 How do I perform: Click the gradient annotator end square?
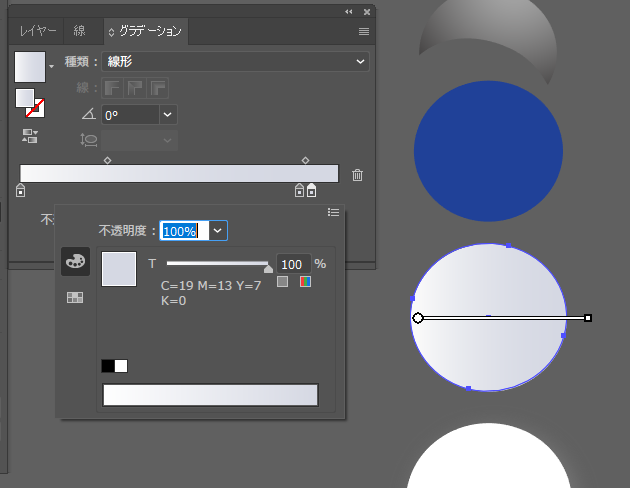pyautogui.click(x=588, y=318)
